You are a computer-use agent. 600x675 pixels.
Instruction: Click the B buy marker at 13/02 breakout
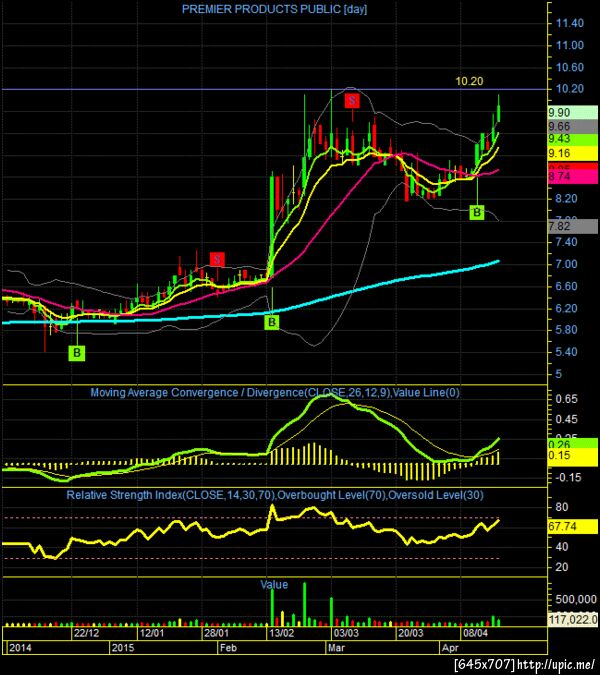click(x=272, y=322)
